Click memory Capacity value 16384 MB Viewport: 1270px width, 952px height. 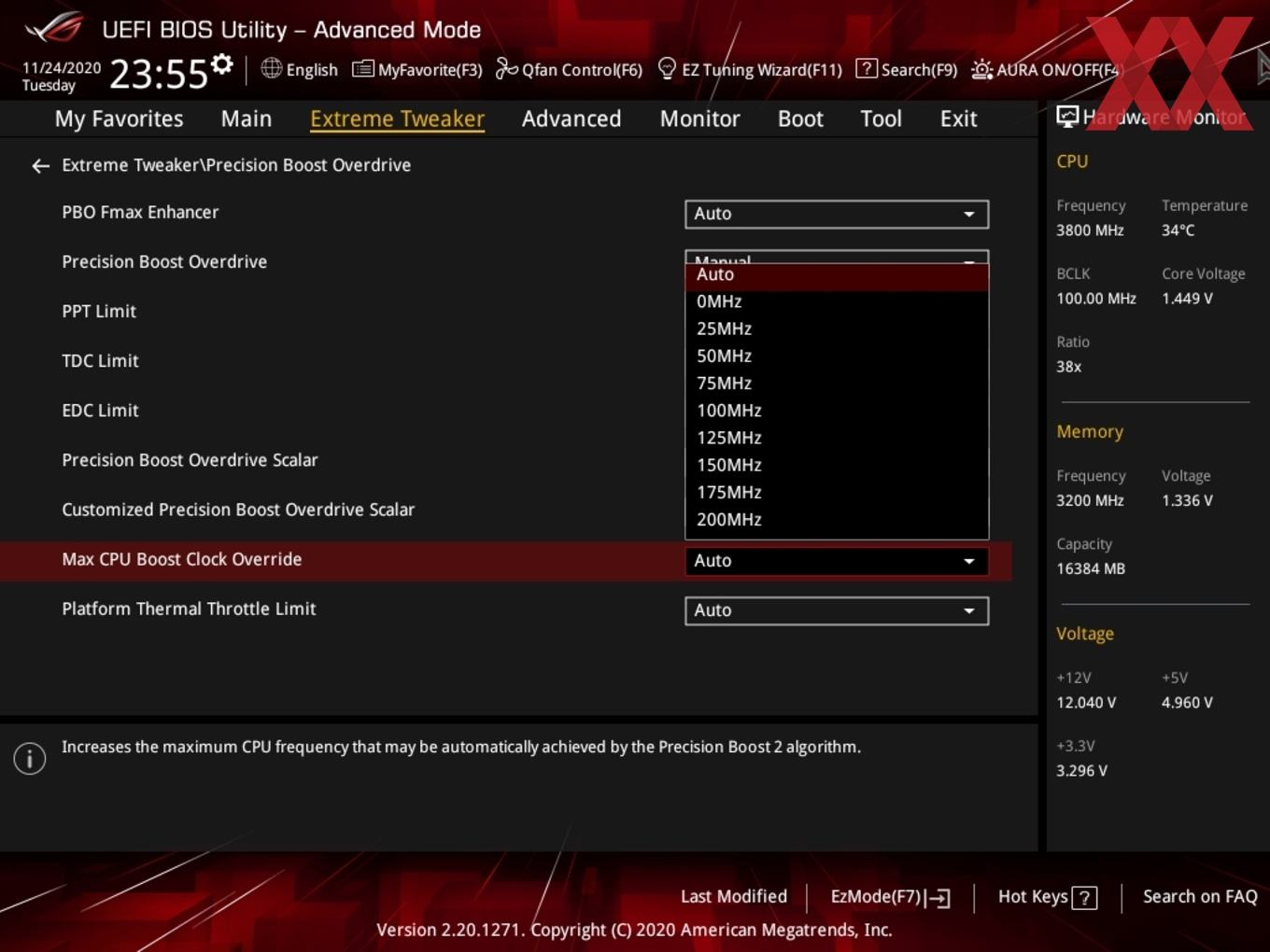(1091, 568)
